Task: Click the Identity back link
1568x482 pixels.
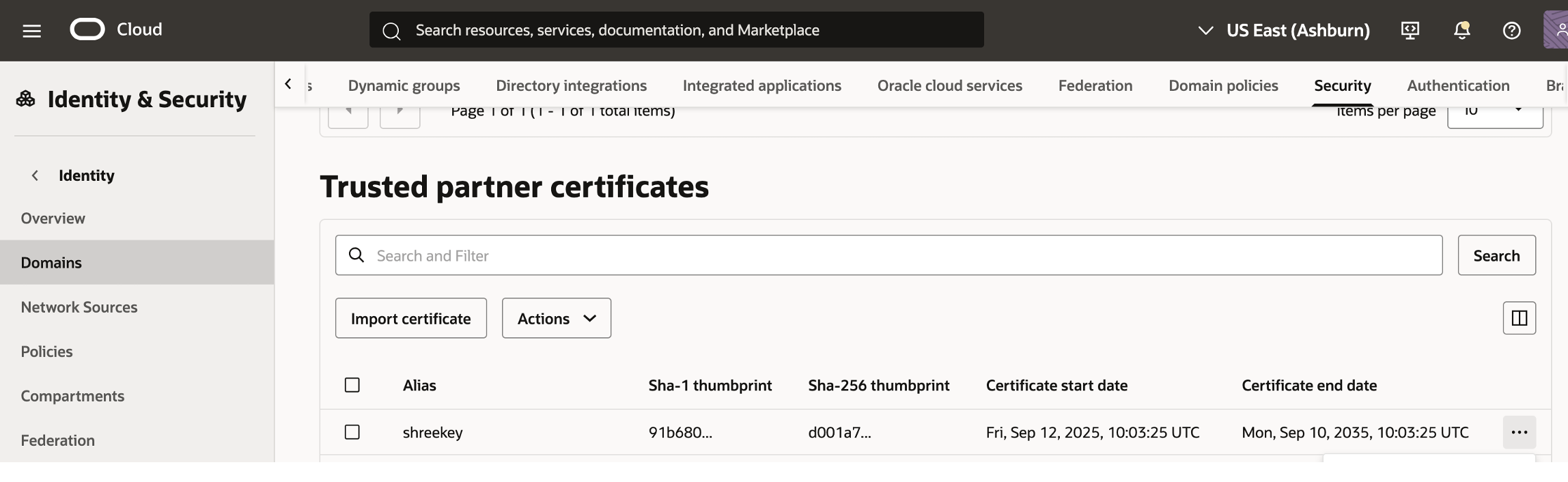Action: pyautogui.click(x=86, y=175)
